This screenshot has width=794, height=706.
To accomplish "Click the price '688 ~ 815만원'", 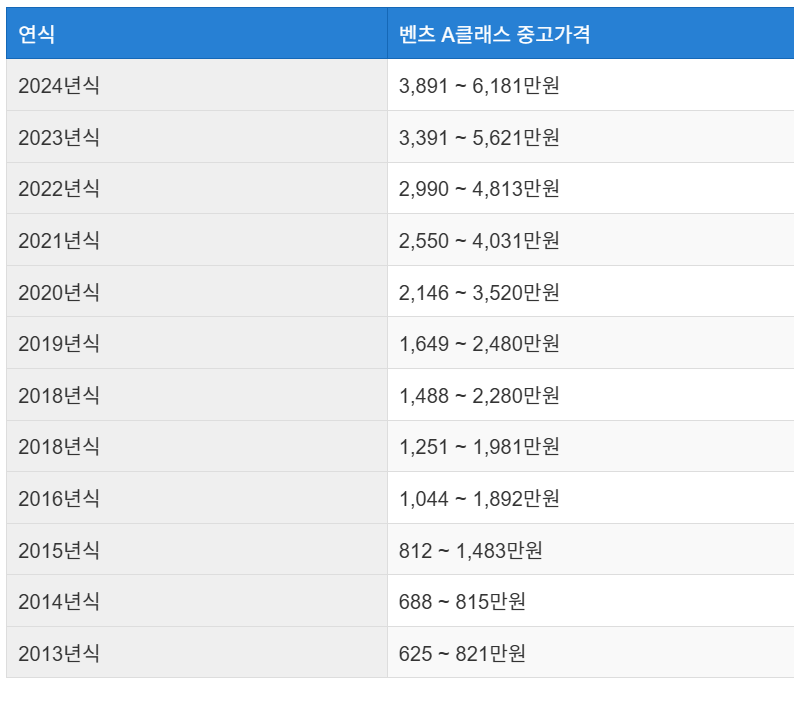I will pos(462,602).
